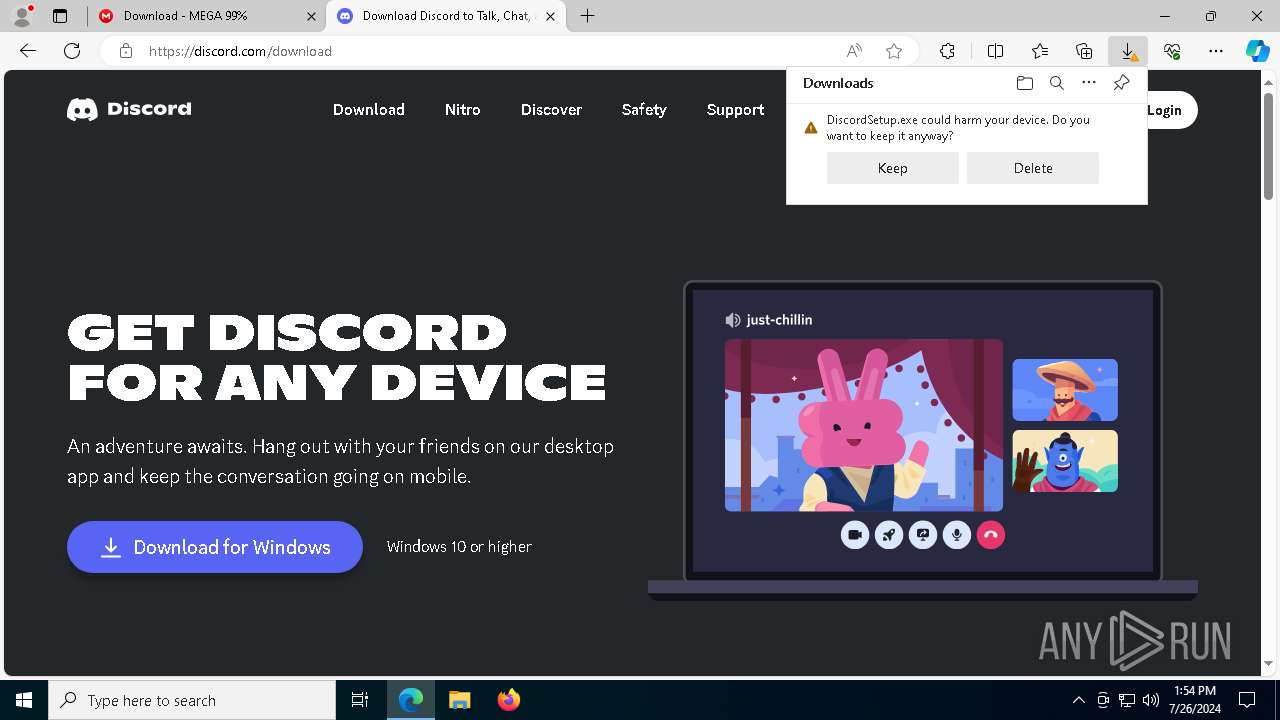The height and width of the screenshot is (720, 1280).
Task: Open the Discover nav item
Action: (551, 110)
